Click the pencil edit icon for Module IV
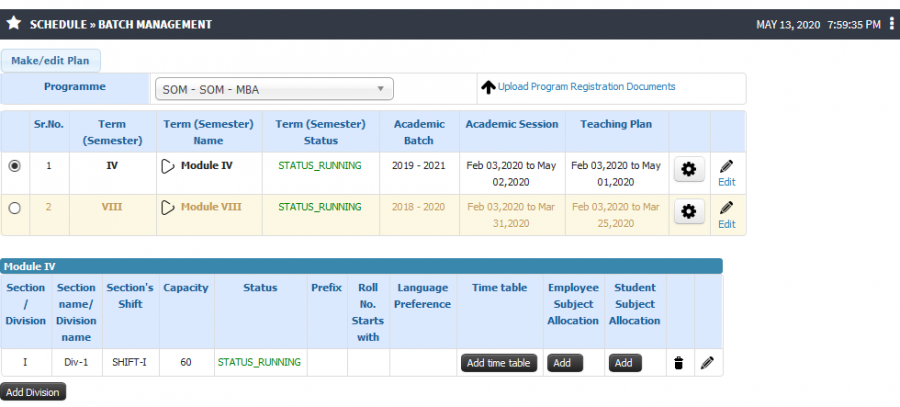Image resolution: width=900 pixels, height=407 pixels. coord(726,166)
